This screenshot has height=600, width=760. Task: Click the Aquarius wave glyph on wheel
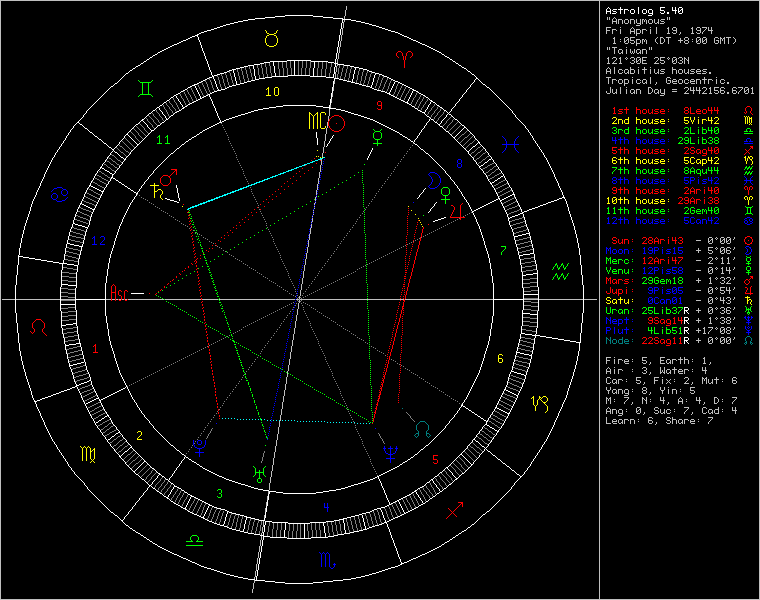click(561, 271)
